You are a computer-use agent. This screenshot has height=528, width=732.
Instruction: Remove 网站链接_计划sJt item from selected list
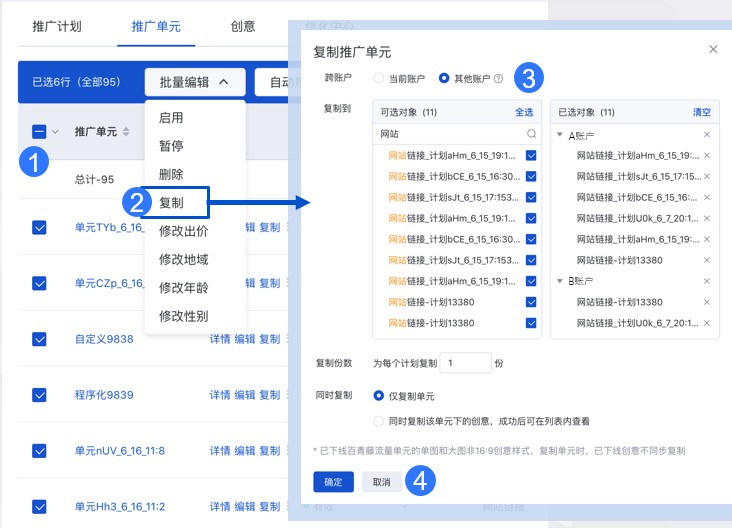(707, 176)
